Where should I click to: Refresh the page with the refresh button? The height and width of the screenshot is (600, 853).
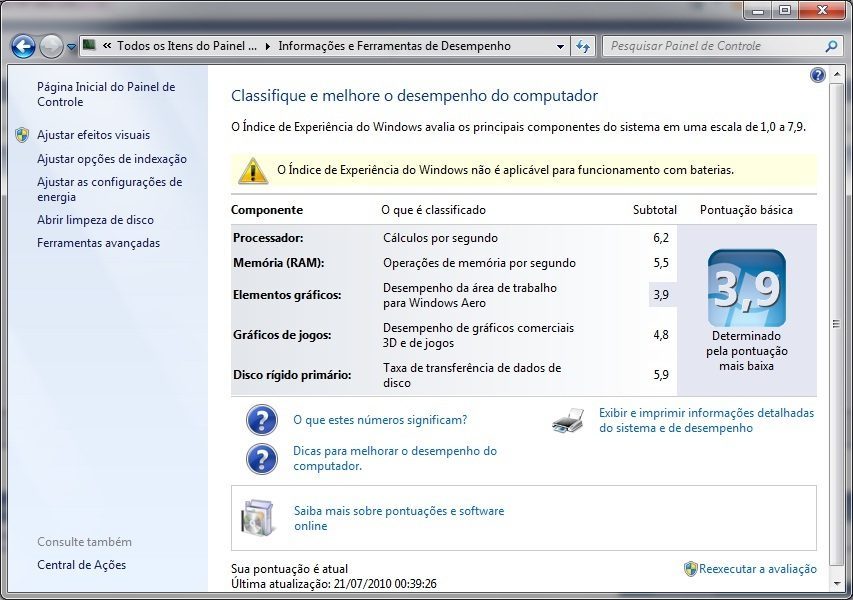[x=583, y=47]
